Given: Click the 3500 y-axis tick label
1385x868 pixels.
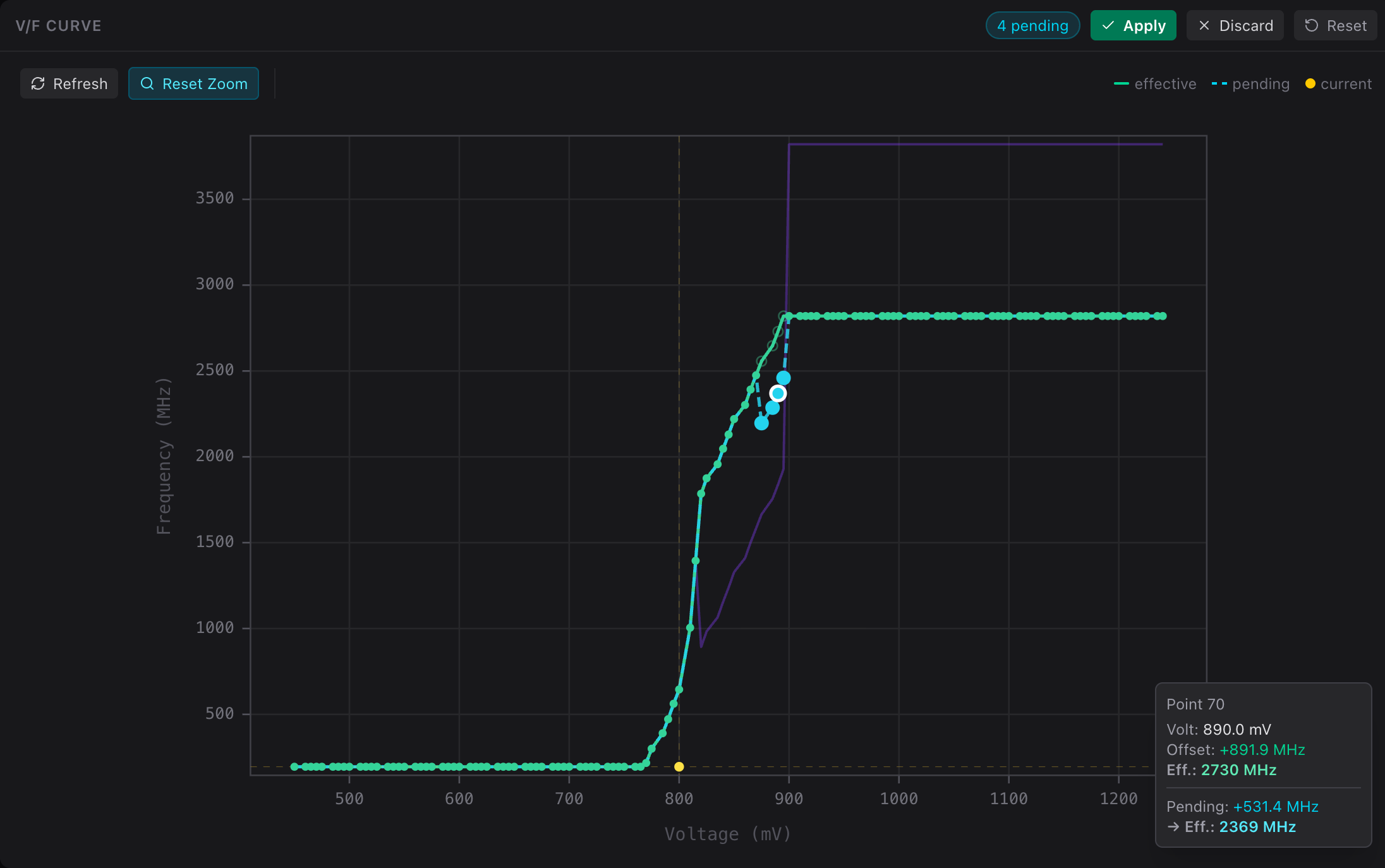Looking at the screenshot, I should click(215, 198).
